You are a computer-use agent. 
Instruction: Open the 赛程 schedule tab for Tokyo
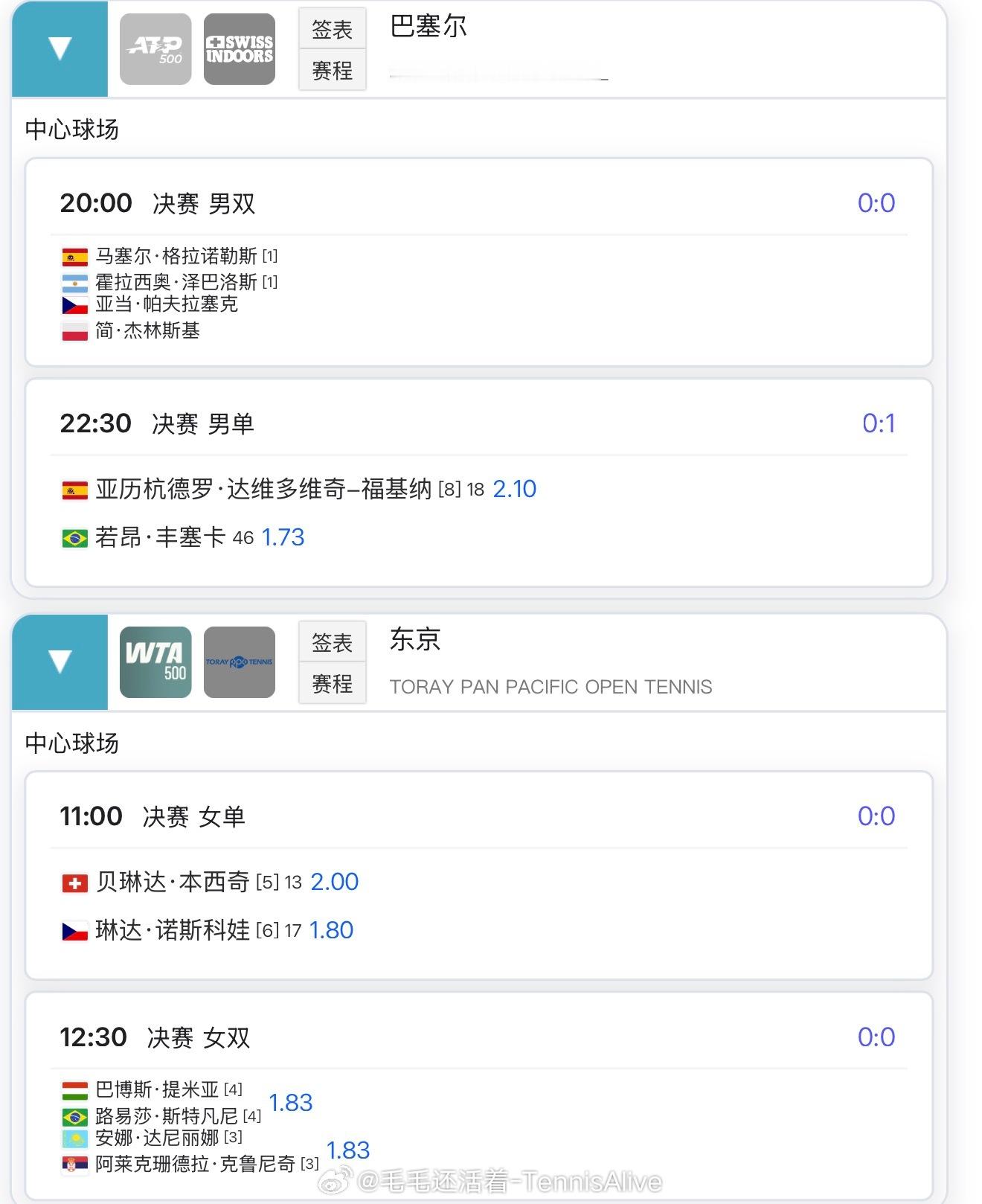click(333, 683)
